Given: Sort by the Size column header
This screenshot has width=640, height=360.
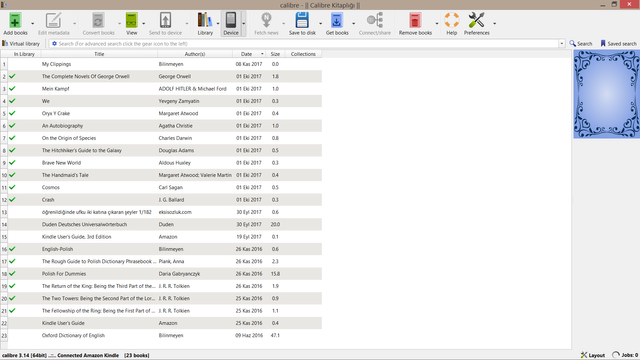Looking at the screenshot, I should pyautogui.click(x=275, y=54).
